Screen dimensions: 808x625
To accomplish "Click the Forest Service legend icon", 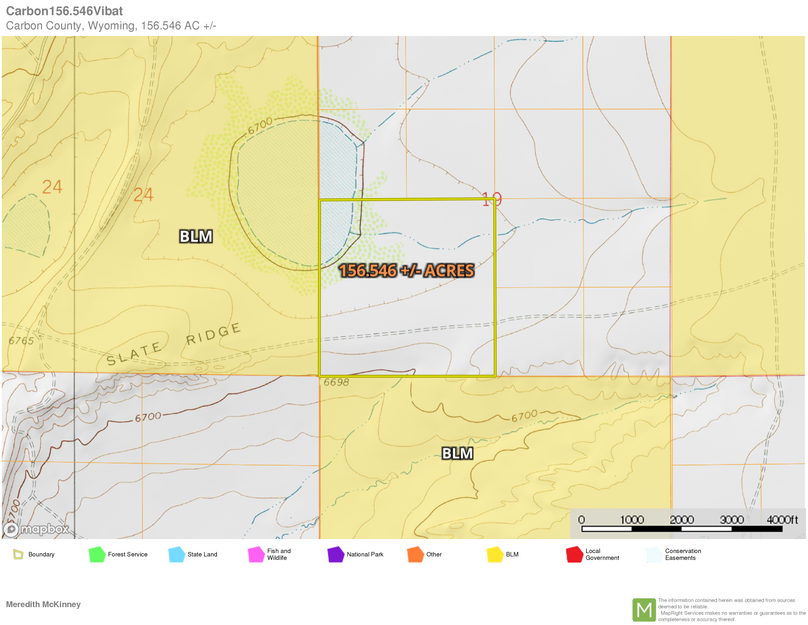I will (x=96, y=553).
